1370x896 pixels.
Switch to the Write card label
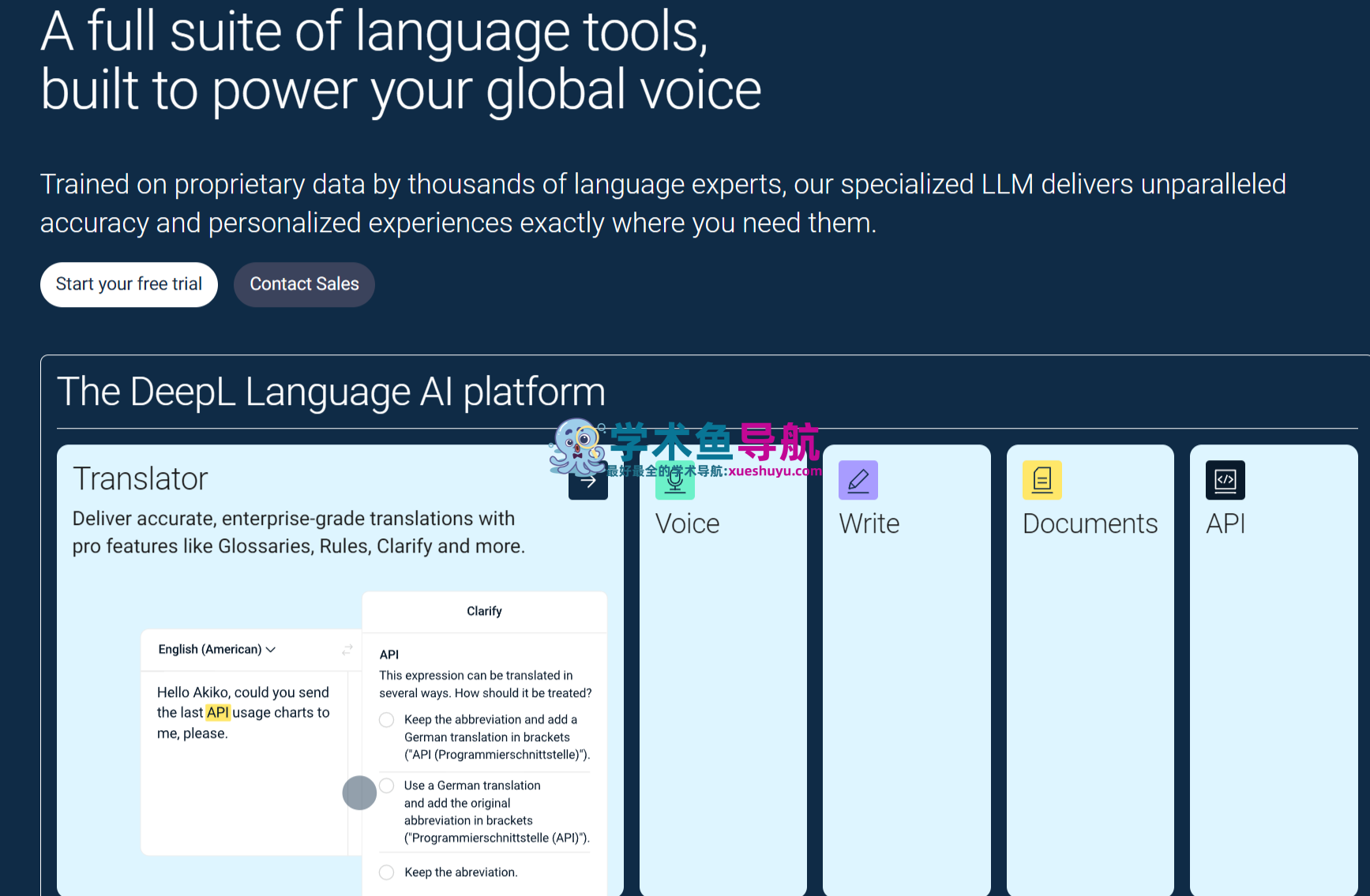click(x=869, y=524)
